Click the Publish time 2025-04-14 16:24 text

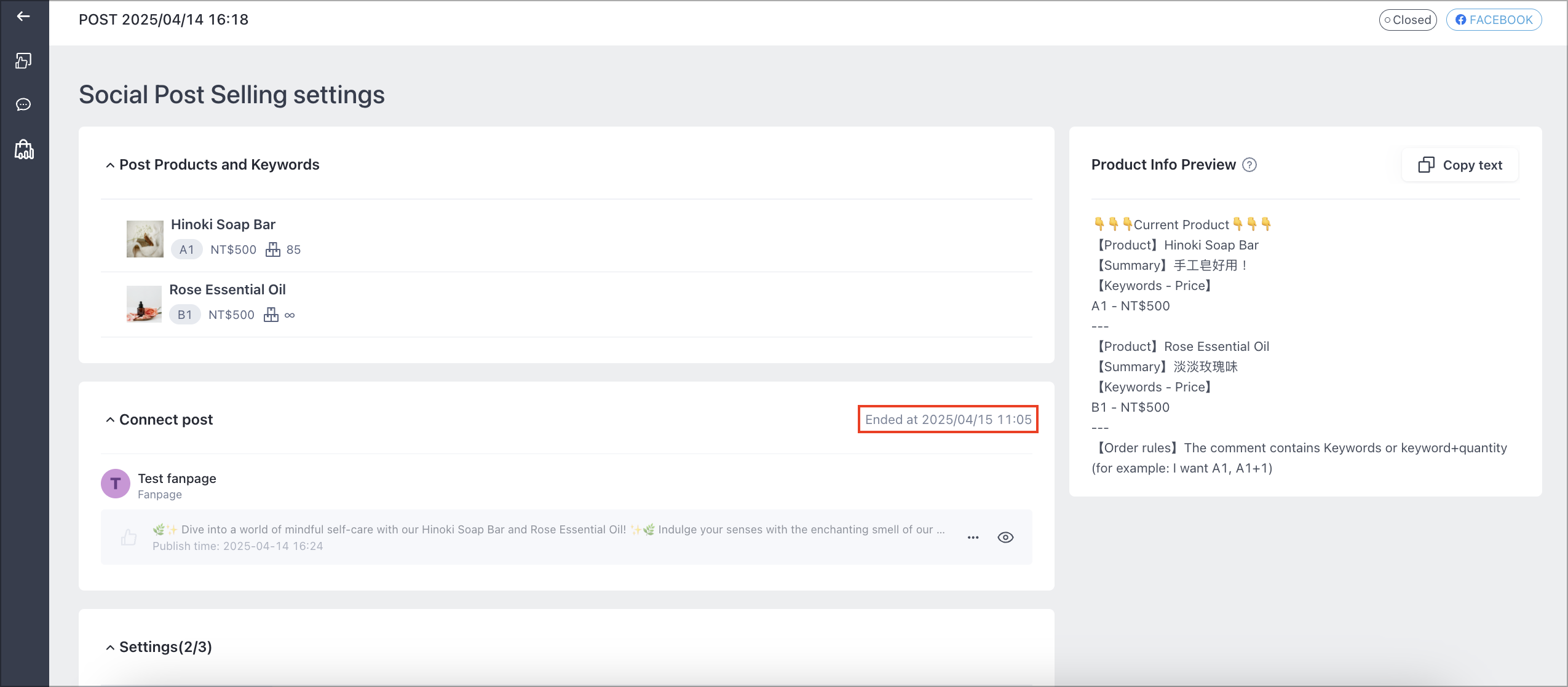(x=238, y=546)
